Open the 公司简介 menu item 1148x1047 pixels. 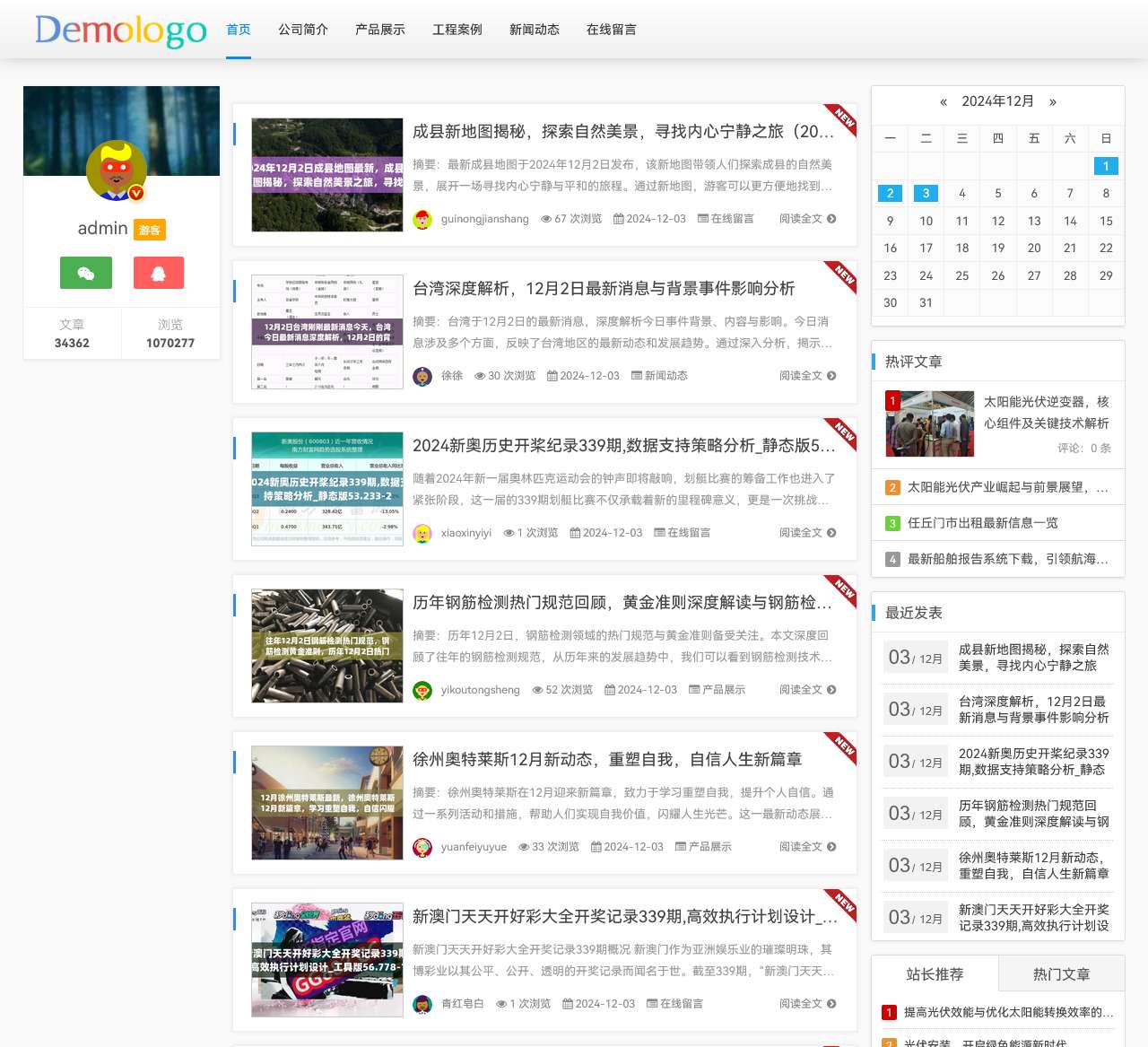(302, 30)
